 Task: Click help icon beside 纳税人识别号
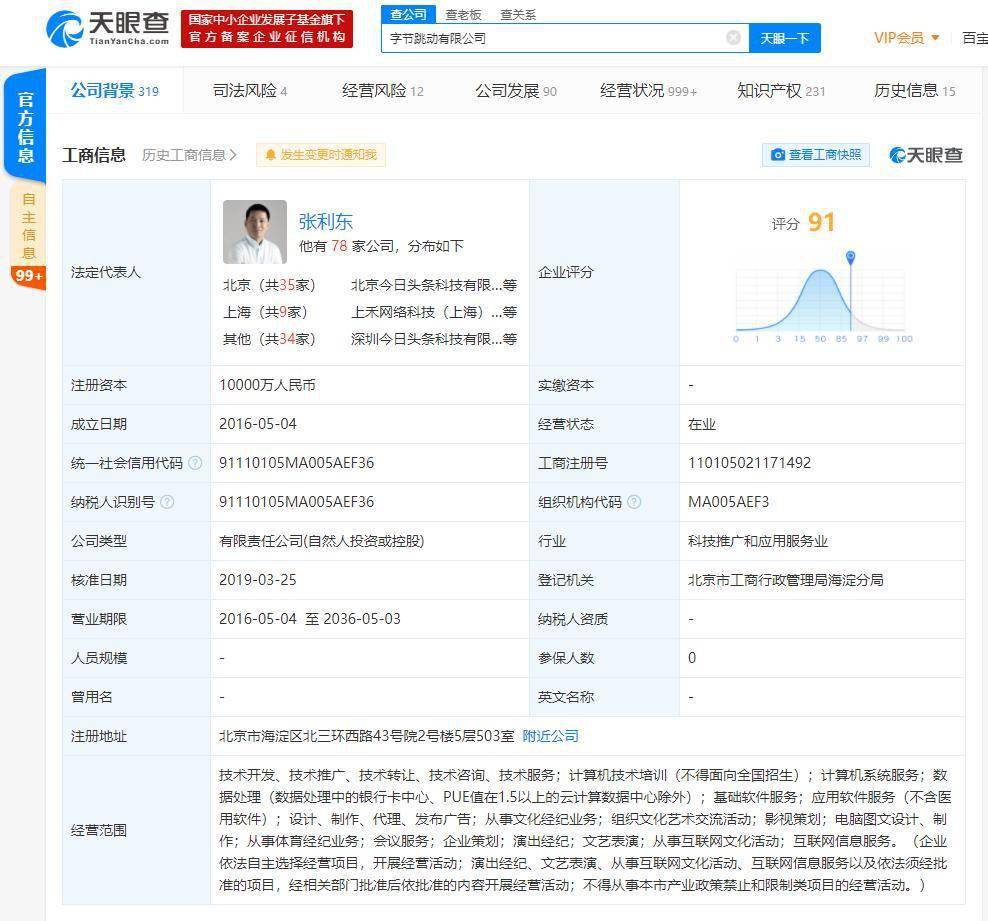coord(167,502)
